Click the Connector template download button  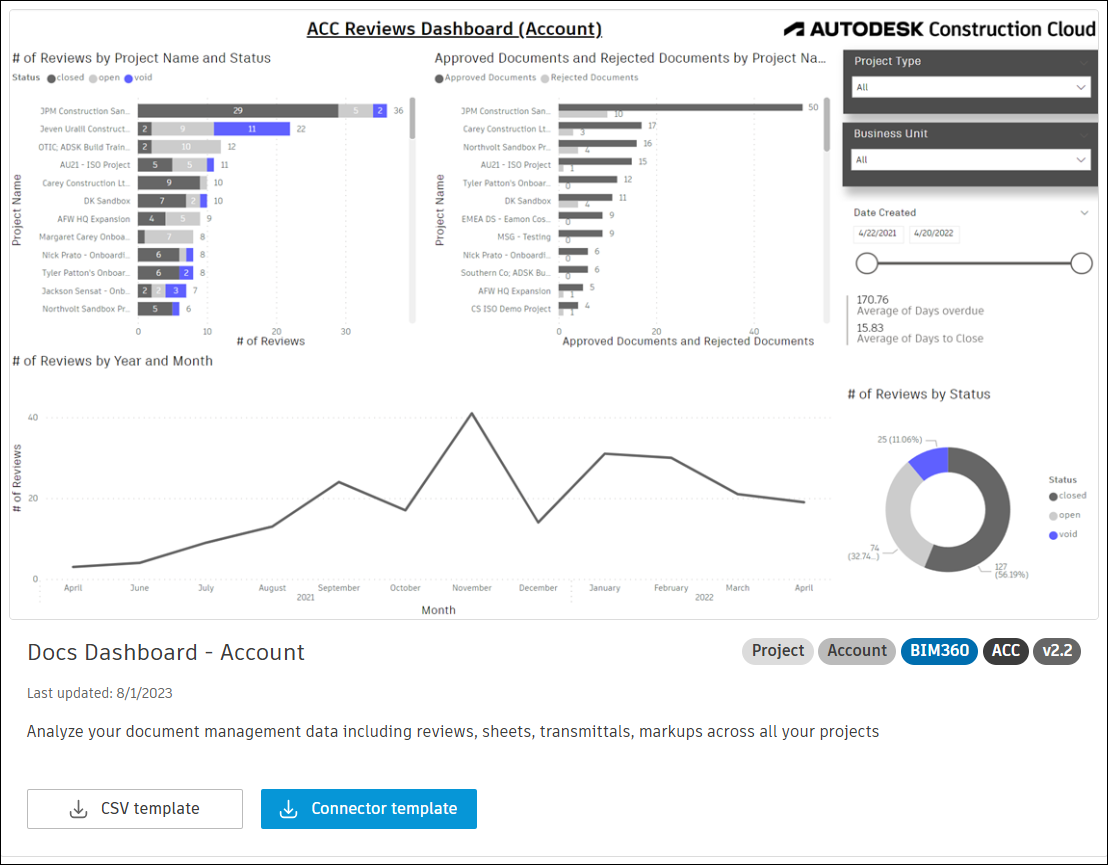369,808
